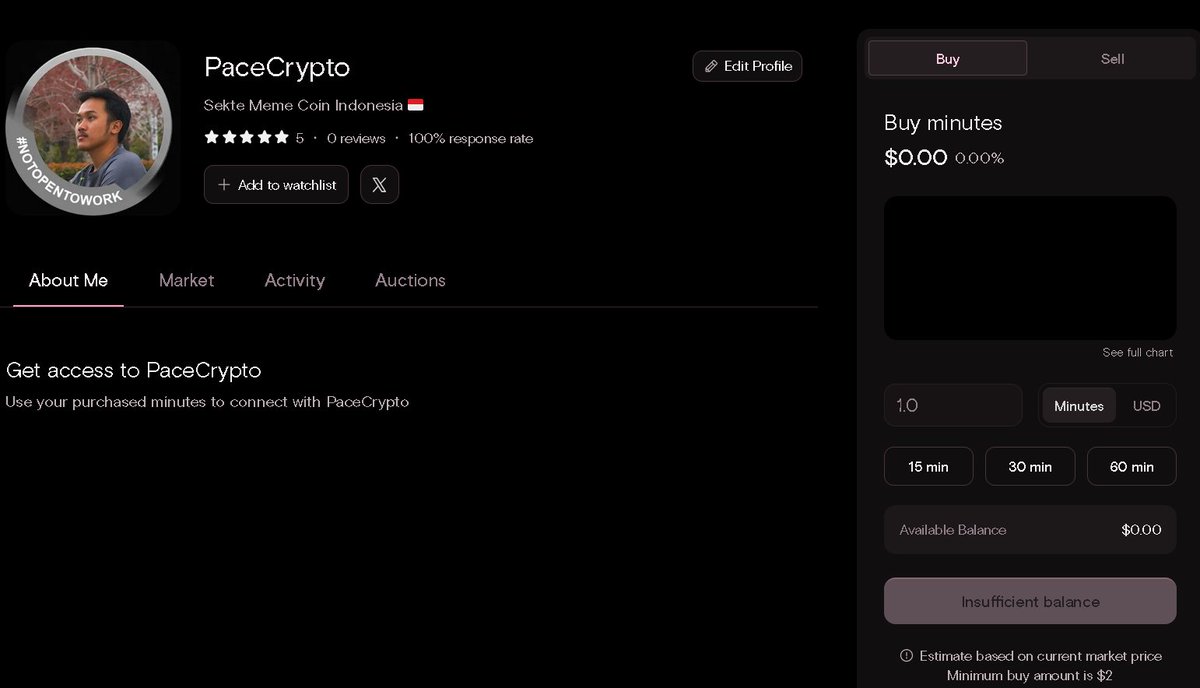Image resolution: width=1200 pixels, height=688 pixels.
Task: Click the PaceCrypto profile name heading
Action: pos(277,67)
